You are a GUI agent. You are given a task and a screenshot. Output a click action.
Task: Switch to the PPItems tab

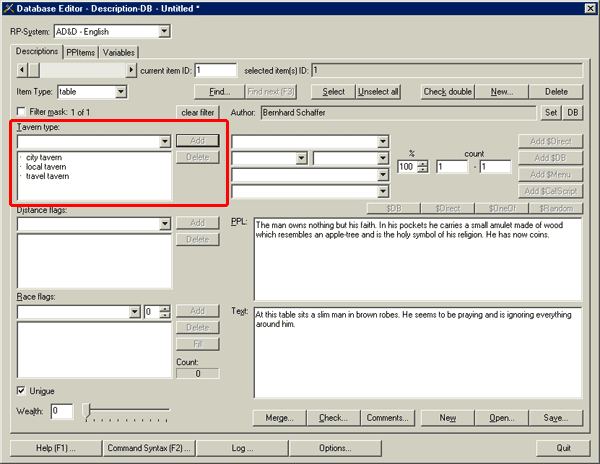tap(80, 52)
